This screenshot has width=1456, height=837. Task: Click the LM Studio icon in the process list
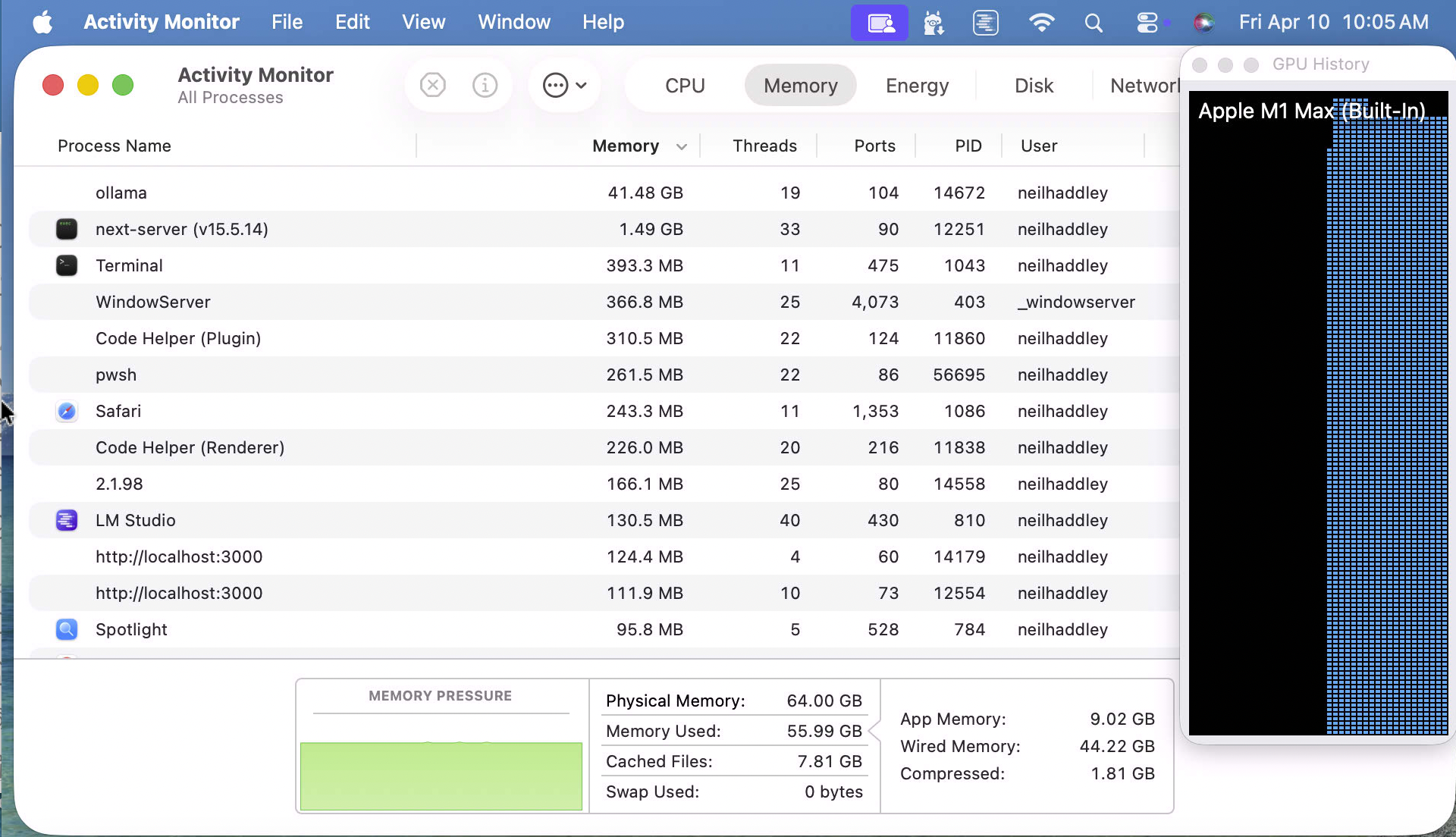coord(67,520)
